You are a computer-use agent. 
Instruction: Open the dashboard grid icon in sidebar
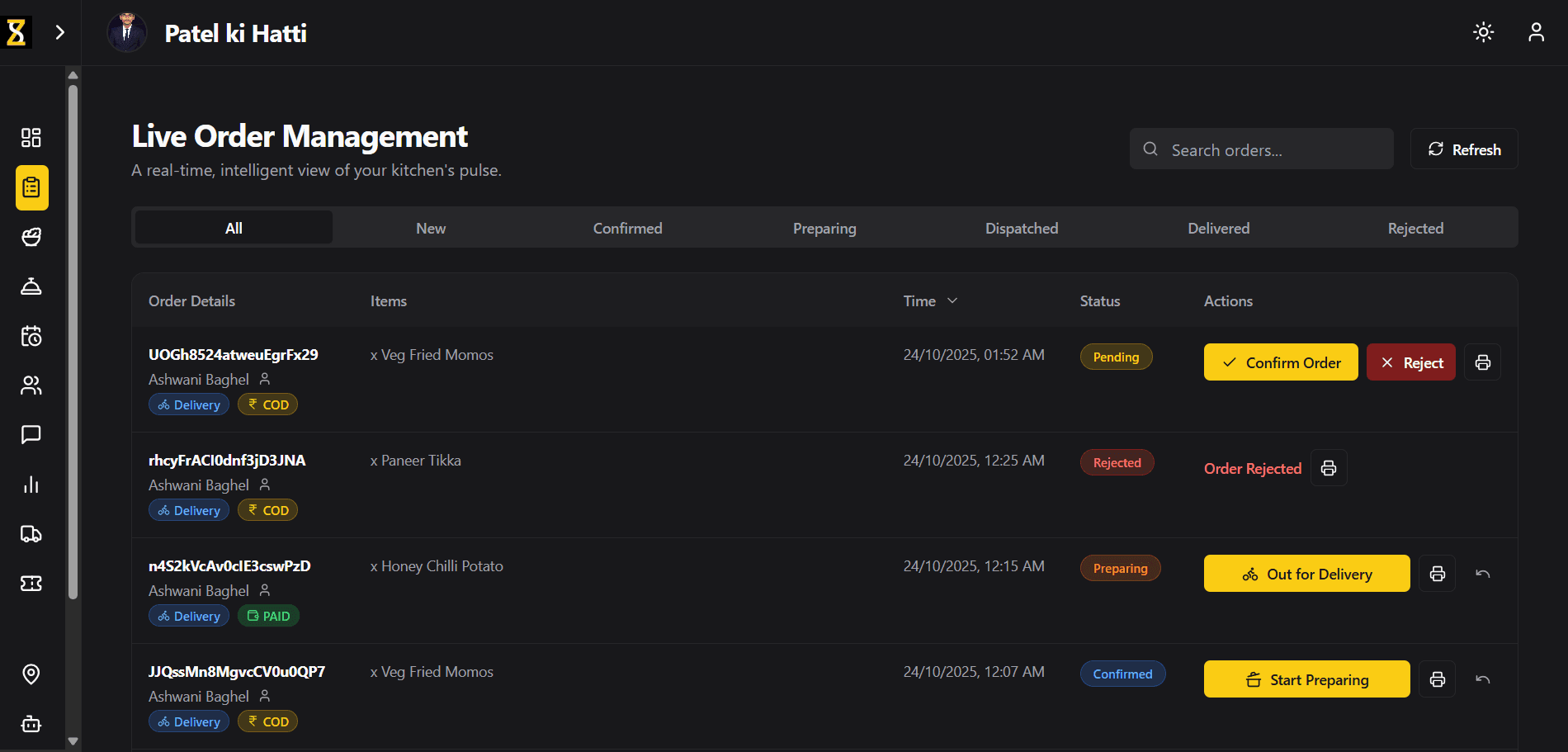coord(31,138)
